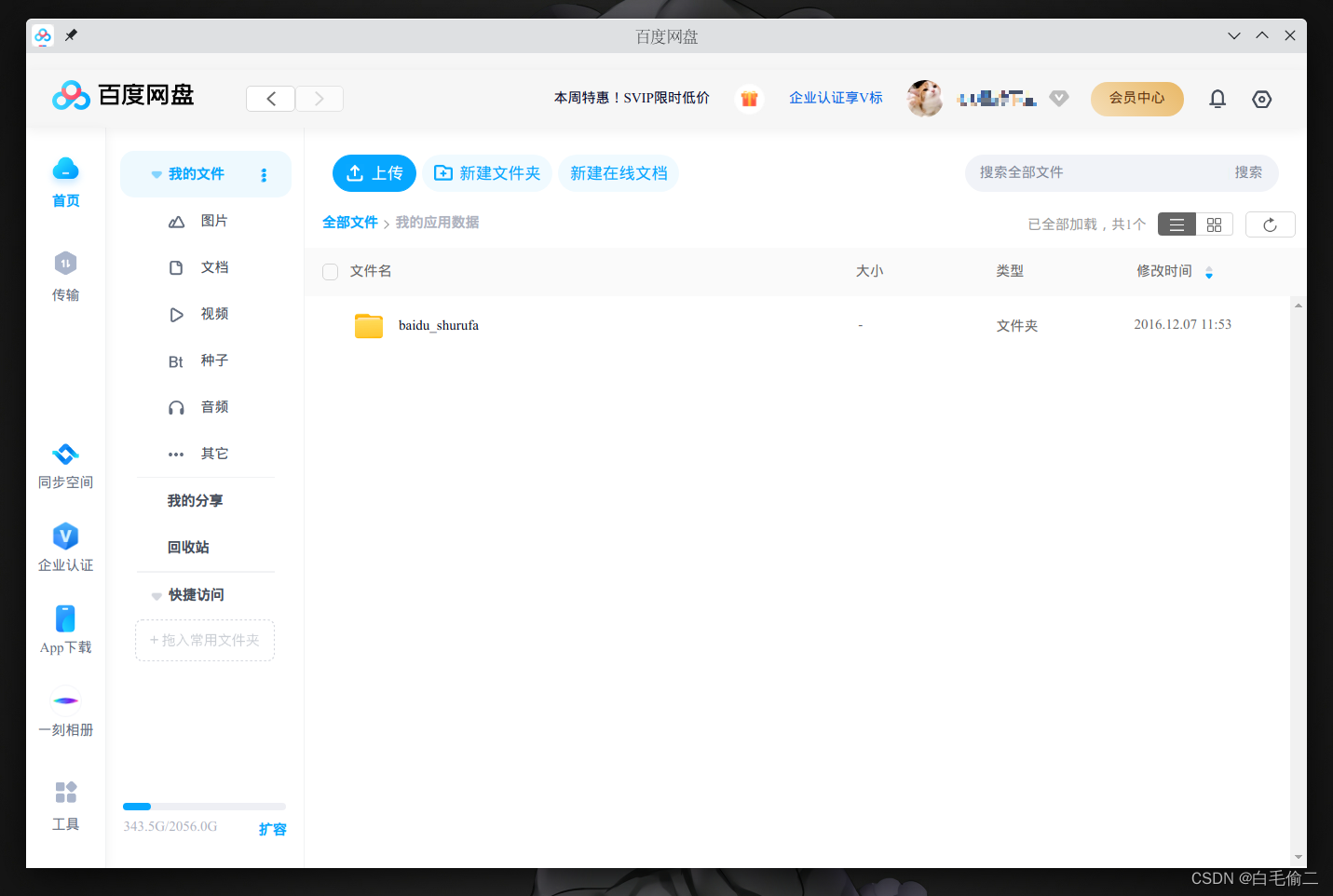1333x896 pixels.
Task: Click the file list vertical scrollbar
Action: point(1298,581)
